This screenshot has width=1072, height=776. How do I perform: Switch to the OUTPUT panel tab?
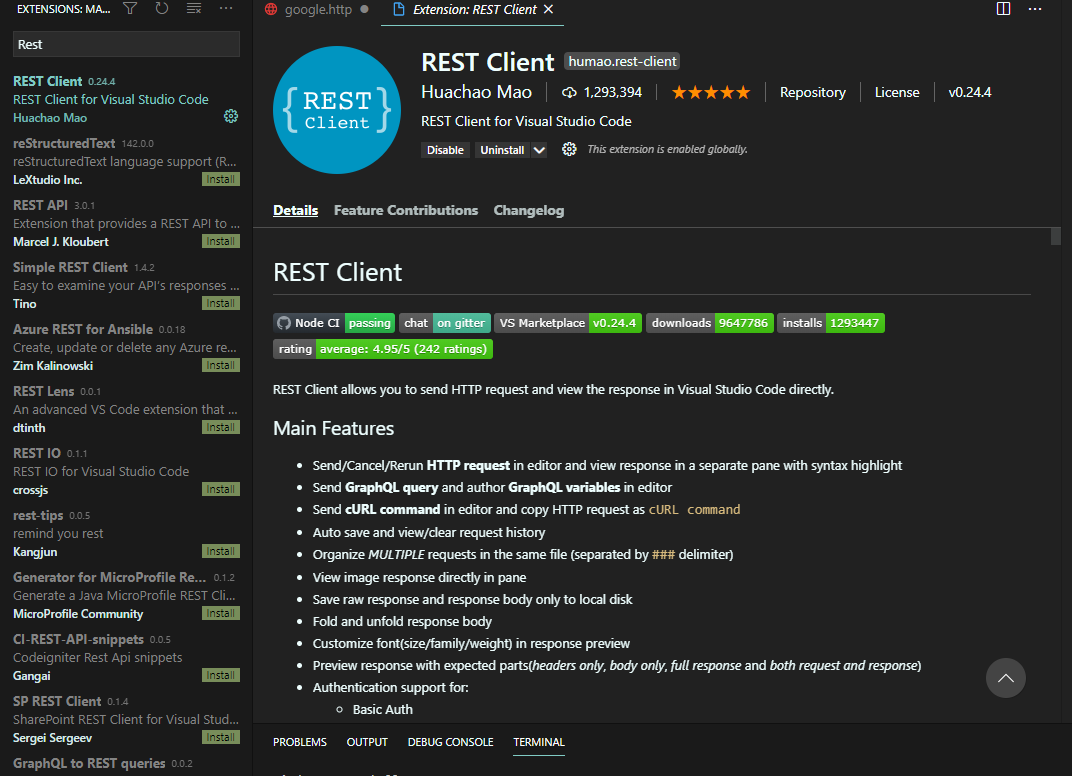367,742
